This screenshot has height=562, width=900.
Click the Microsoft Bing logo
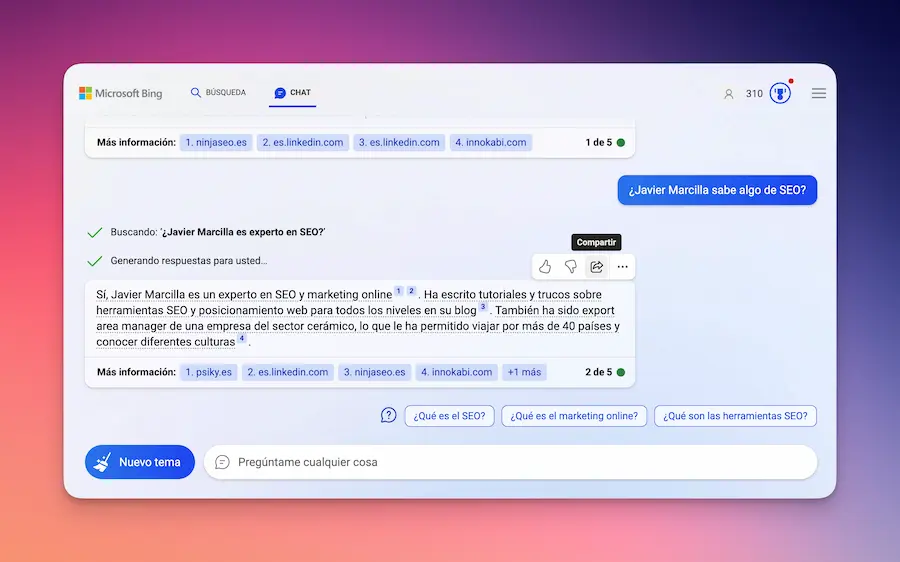pos(121,93)
